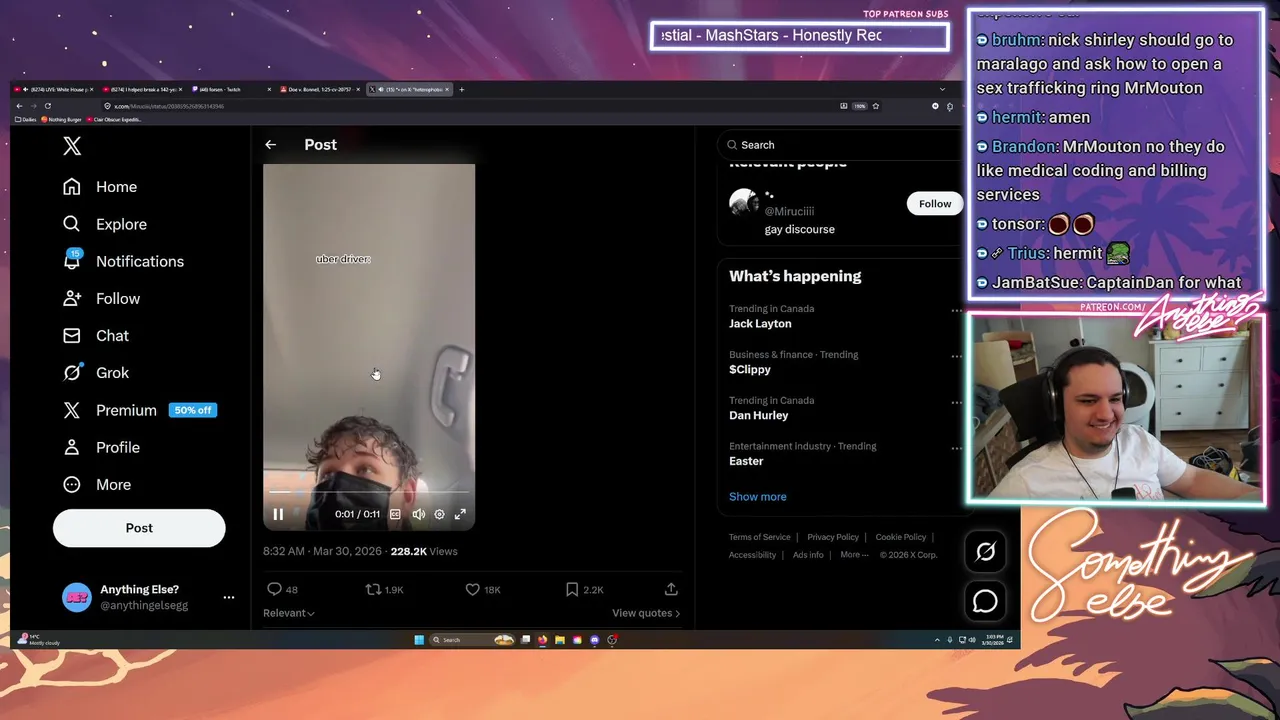The height and width of the screenshot is (720, 1280).
Task: Click the white Post button
Action: (139, 528)
